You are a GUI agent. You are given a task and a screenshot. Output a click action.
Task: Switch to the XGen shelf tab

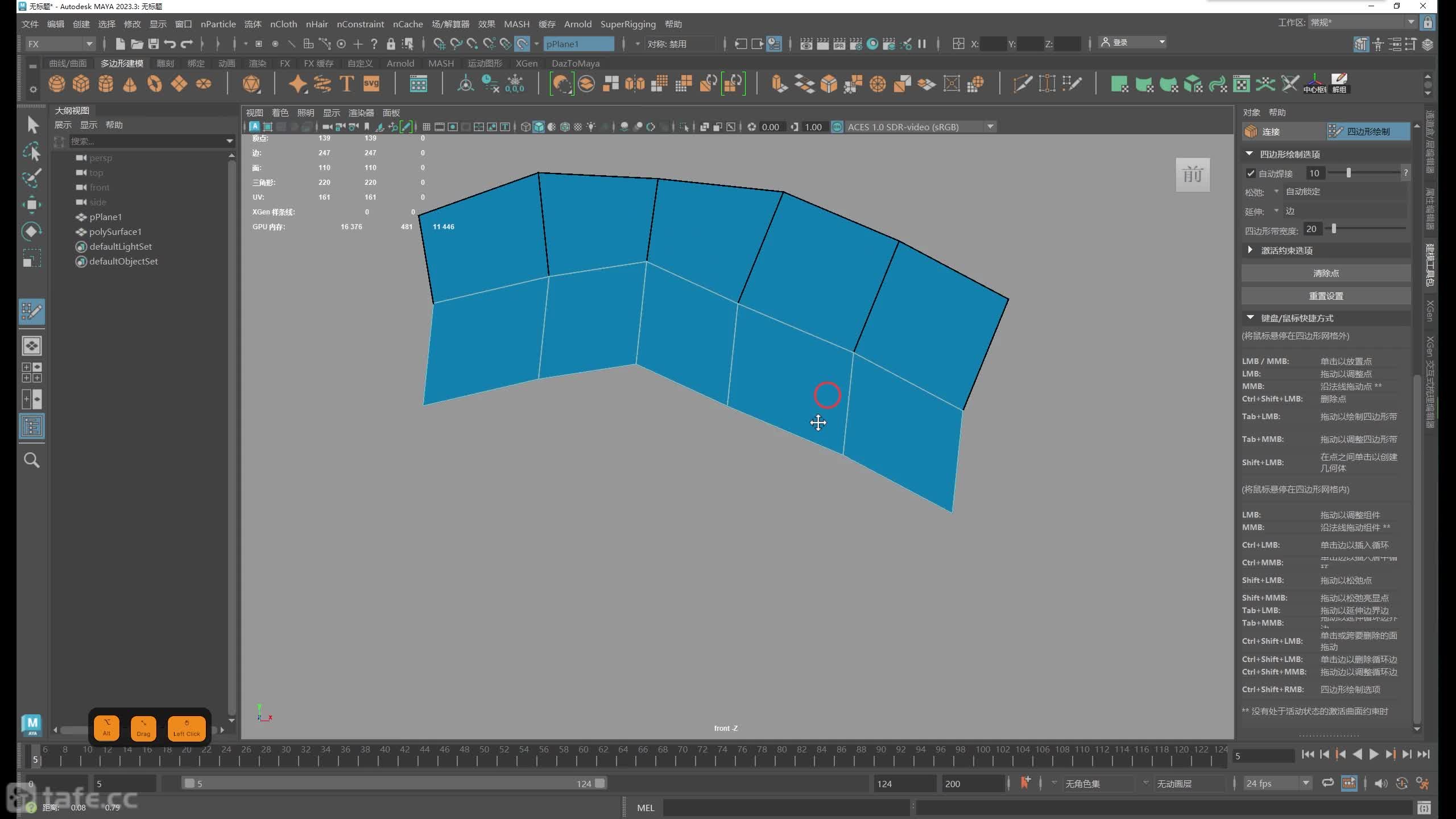527,63
